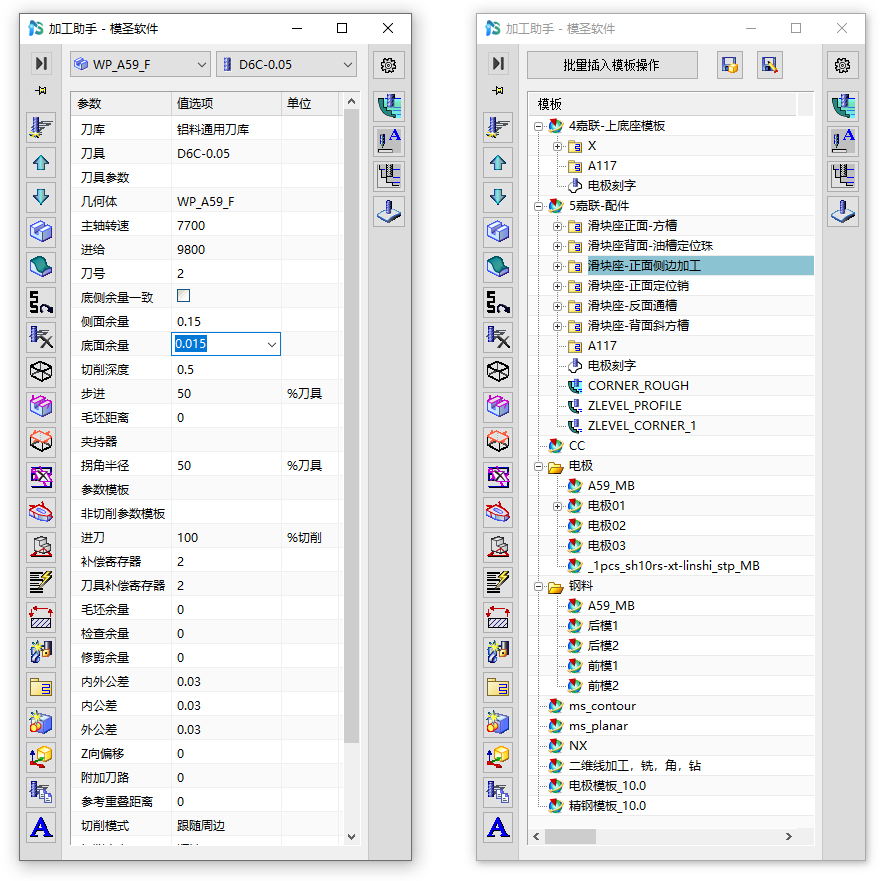Open the WP_A59_F geometry dropdown
Screen dimensions: 885x881
point(140,65)
